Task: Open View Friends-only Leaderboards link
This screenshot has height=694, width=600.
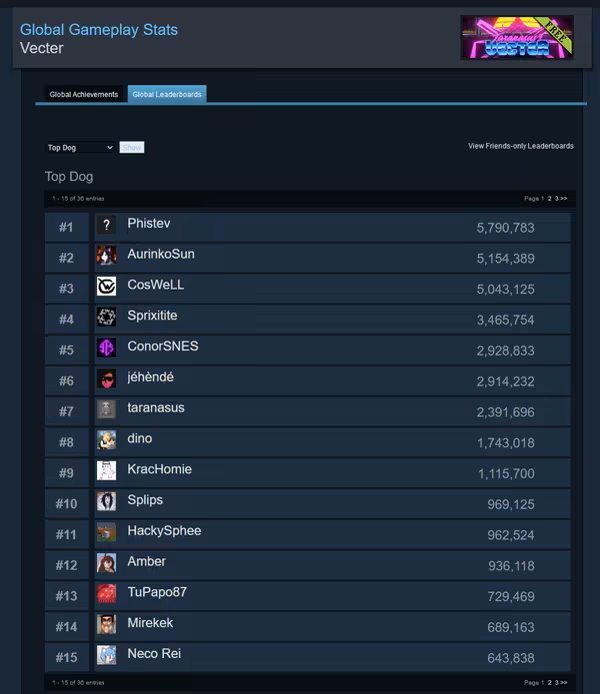Action: pos(521,146)
